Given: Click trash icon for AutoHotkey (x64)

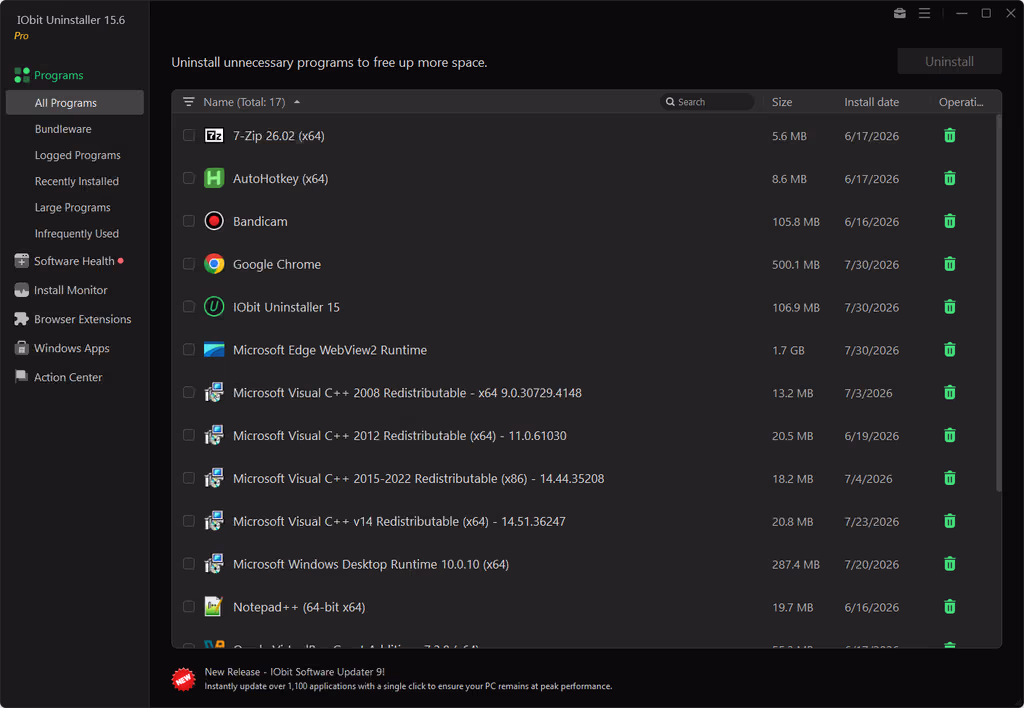Looking at the screenshot, I should [950, 178].
